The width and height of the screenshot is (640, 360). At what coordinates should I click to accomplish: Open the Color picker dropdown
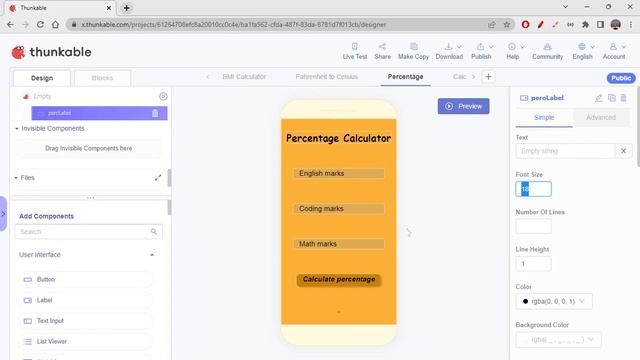point(554,301)
